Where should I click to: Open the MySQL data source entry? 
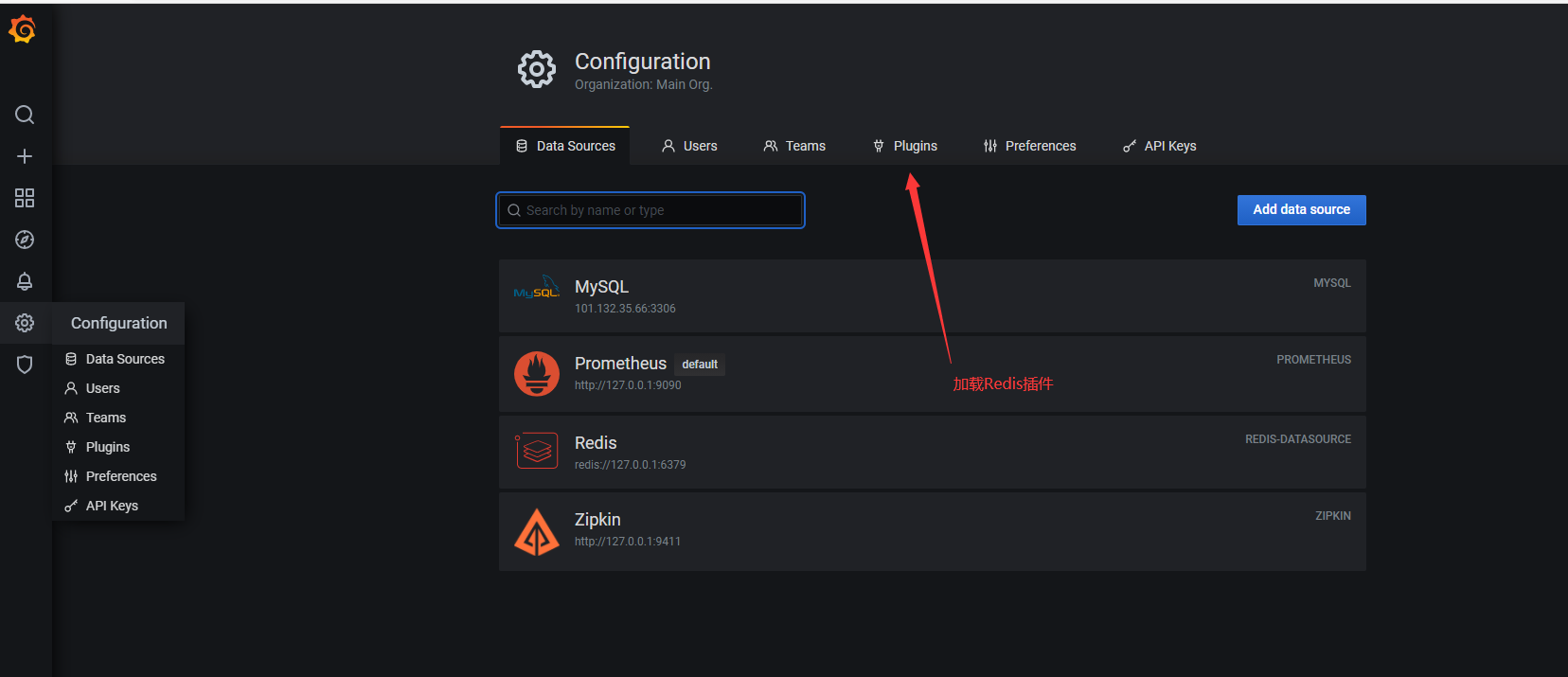(x=601, y=287)
